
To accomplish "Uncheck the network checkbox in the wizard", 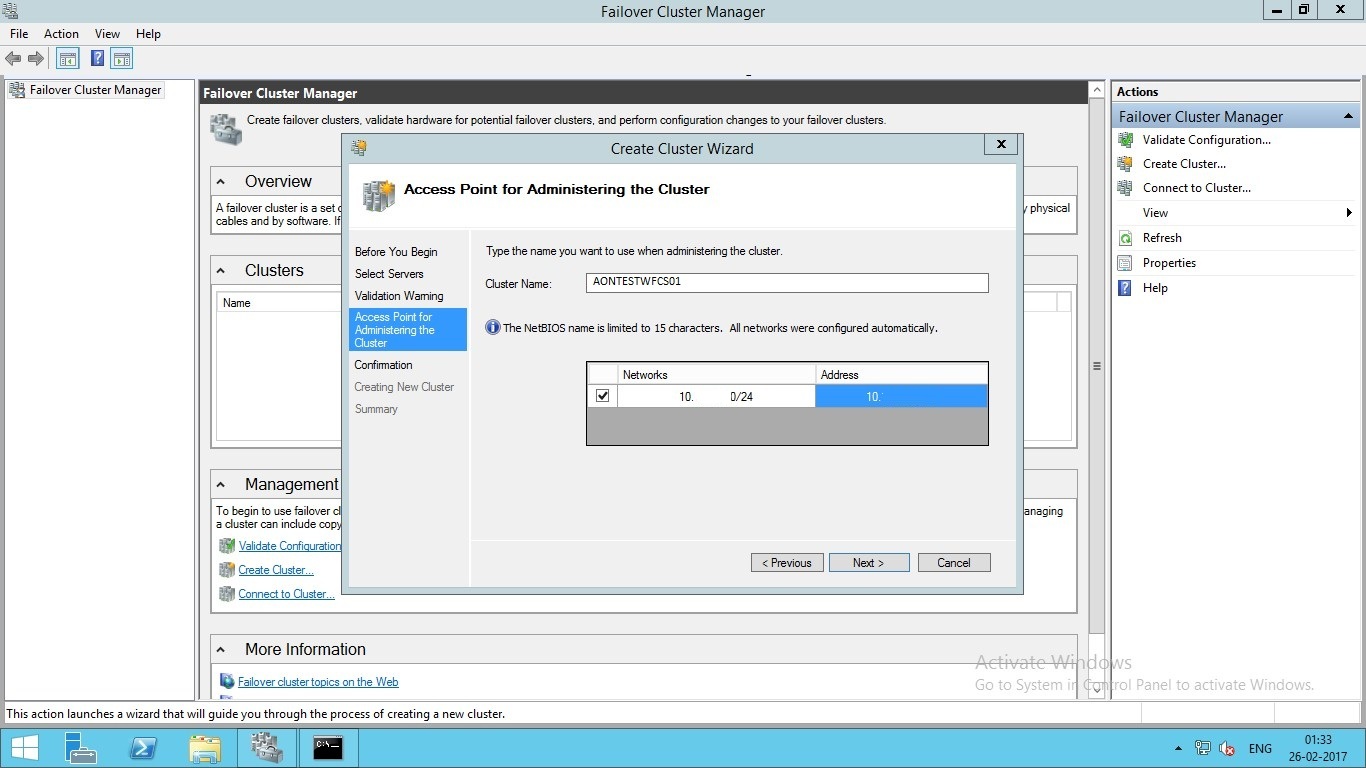I will click(x=603, y=396).
